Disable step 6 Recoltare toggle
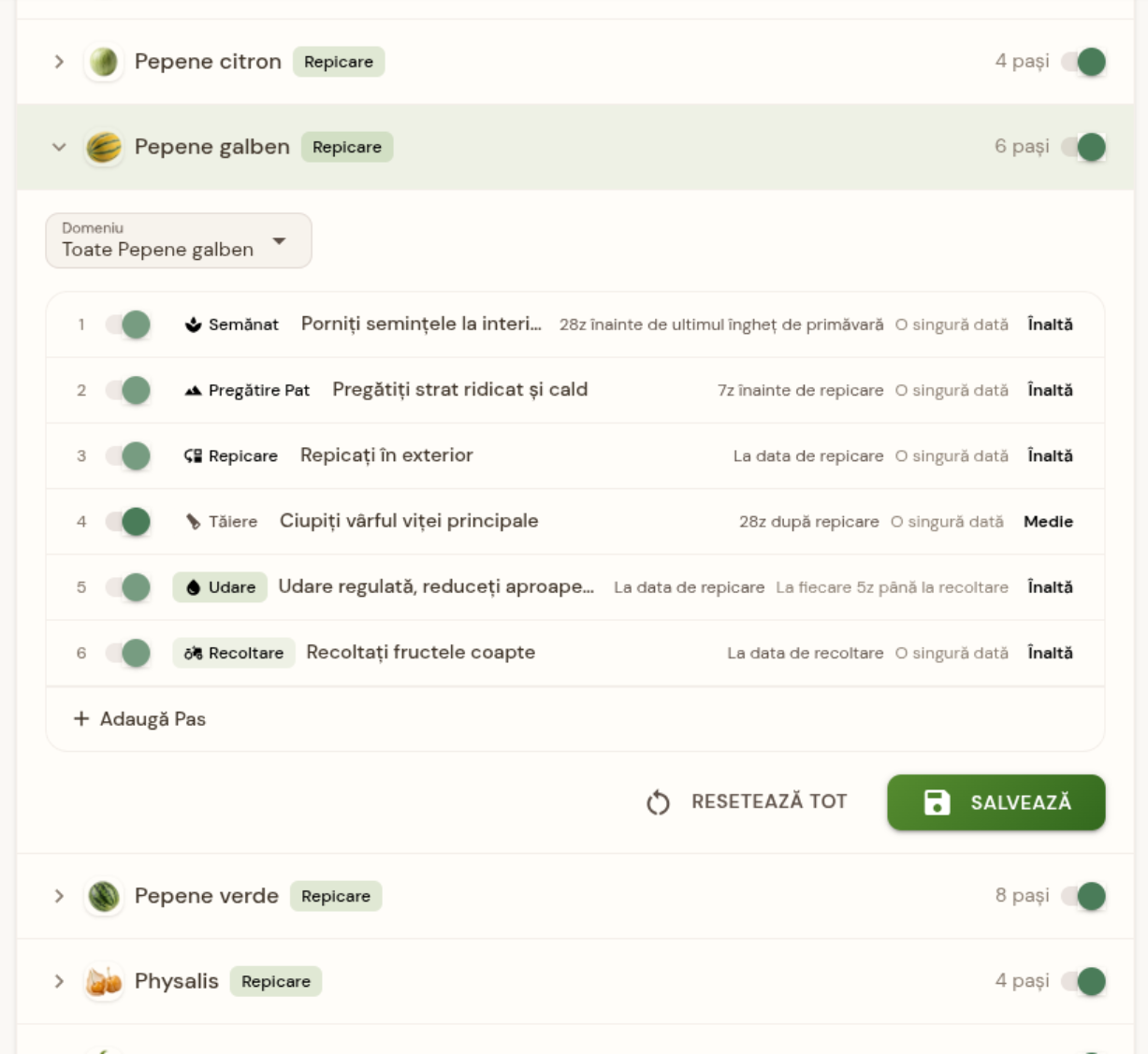 click(128, 653)
